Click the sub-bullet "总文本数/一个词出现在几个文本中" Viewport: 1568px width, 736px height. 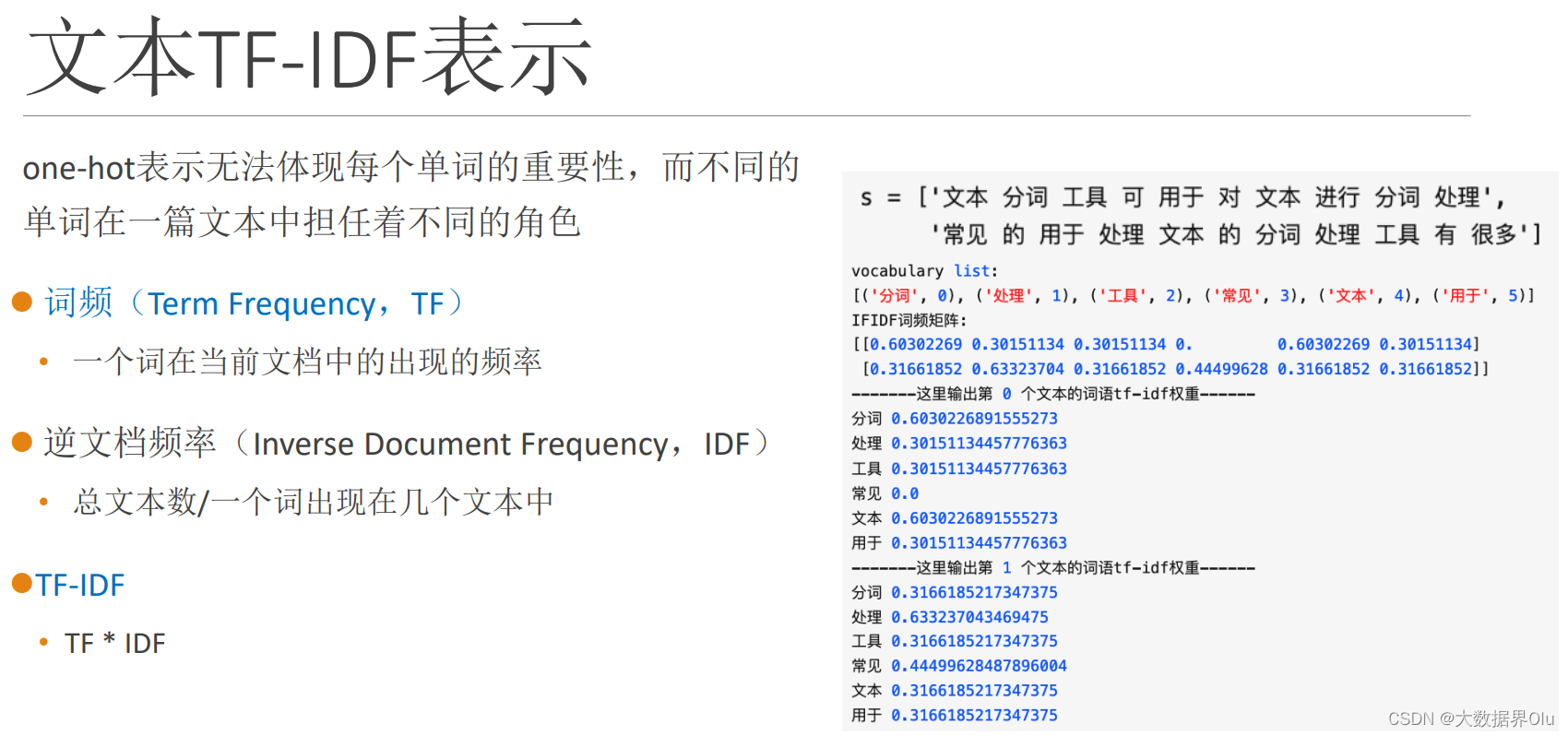314,502
